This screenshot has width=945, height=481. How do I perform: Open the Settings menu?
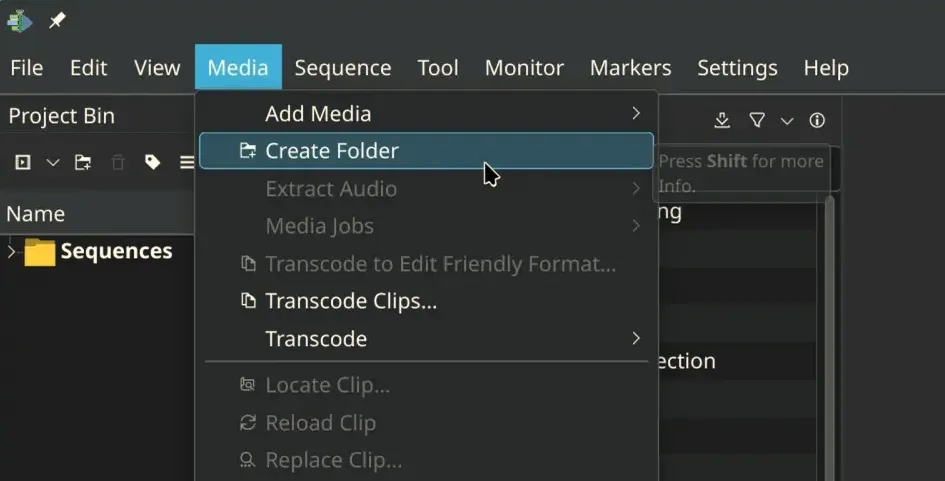click(737, 68)
